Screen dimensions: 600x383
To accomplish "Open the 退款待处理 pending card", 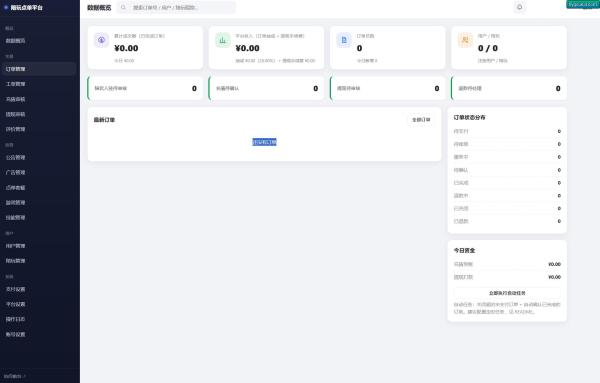I will click(x=509, y=88).
